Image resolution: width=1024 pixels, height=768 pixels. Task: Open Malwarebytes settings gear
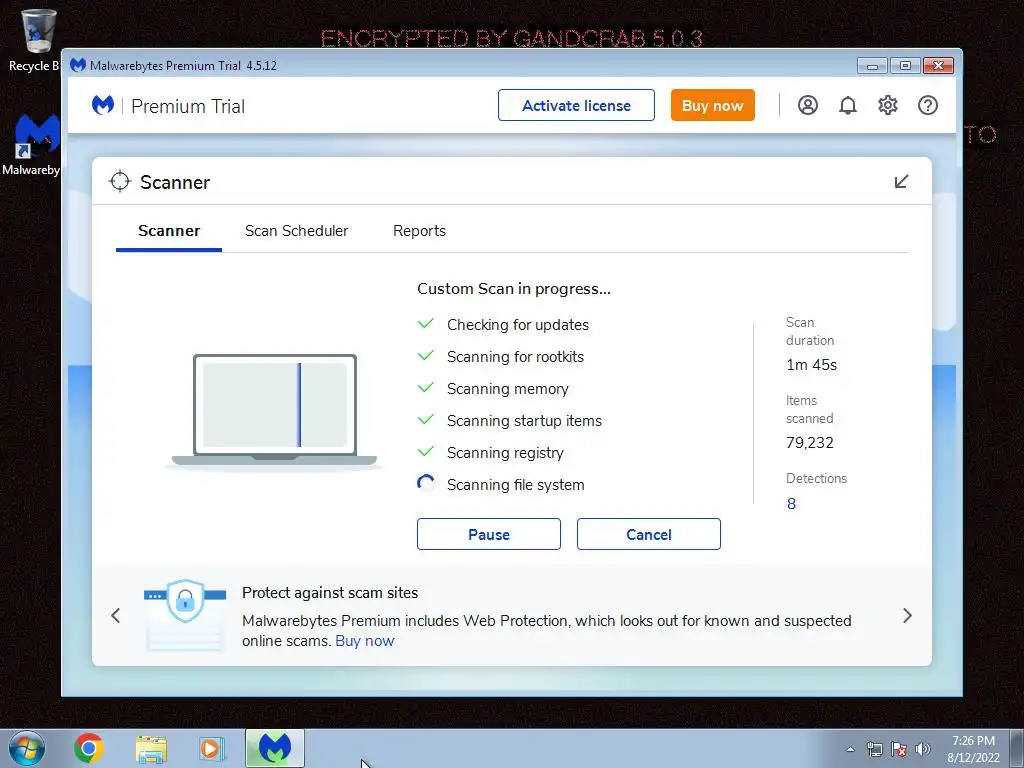[x=888, y=105]
